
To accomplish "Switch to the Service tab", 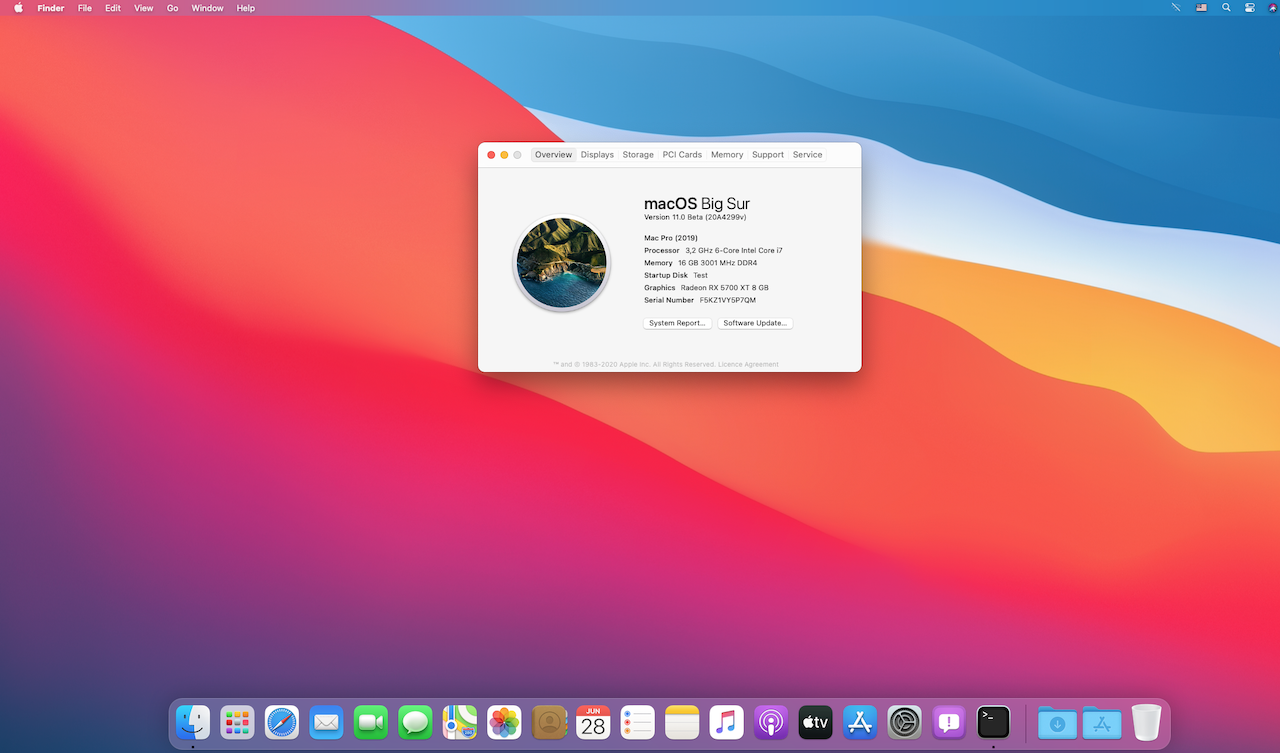I will tap(808, 155).
